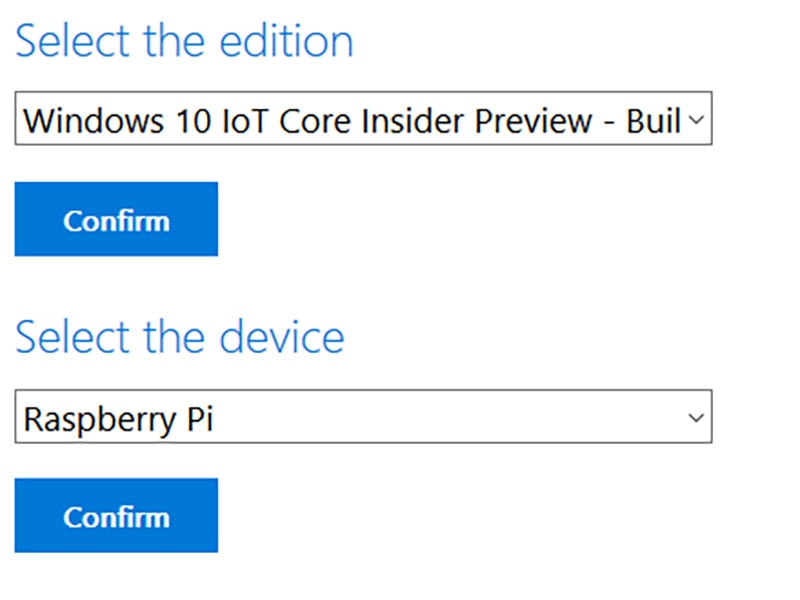Click the 'Select the edition' heading

pyautogui.click(x=184, y=42)
